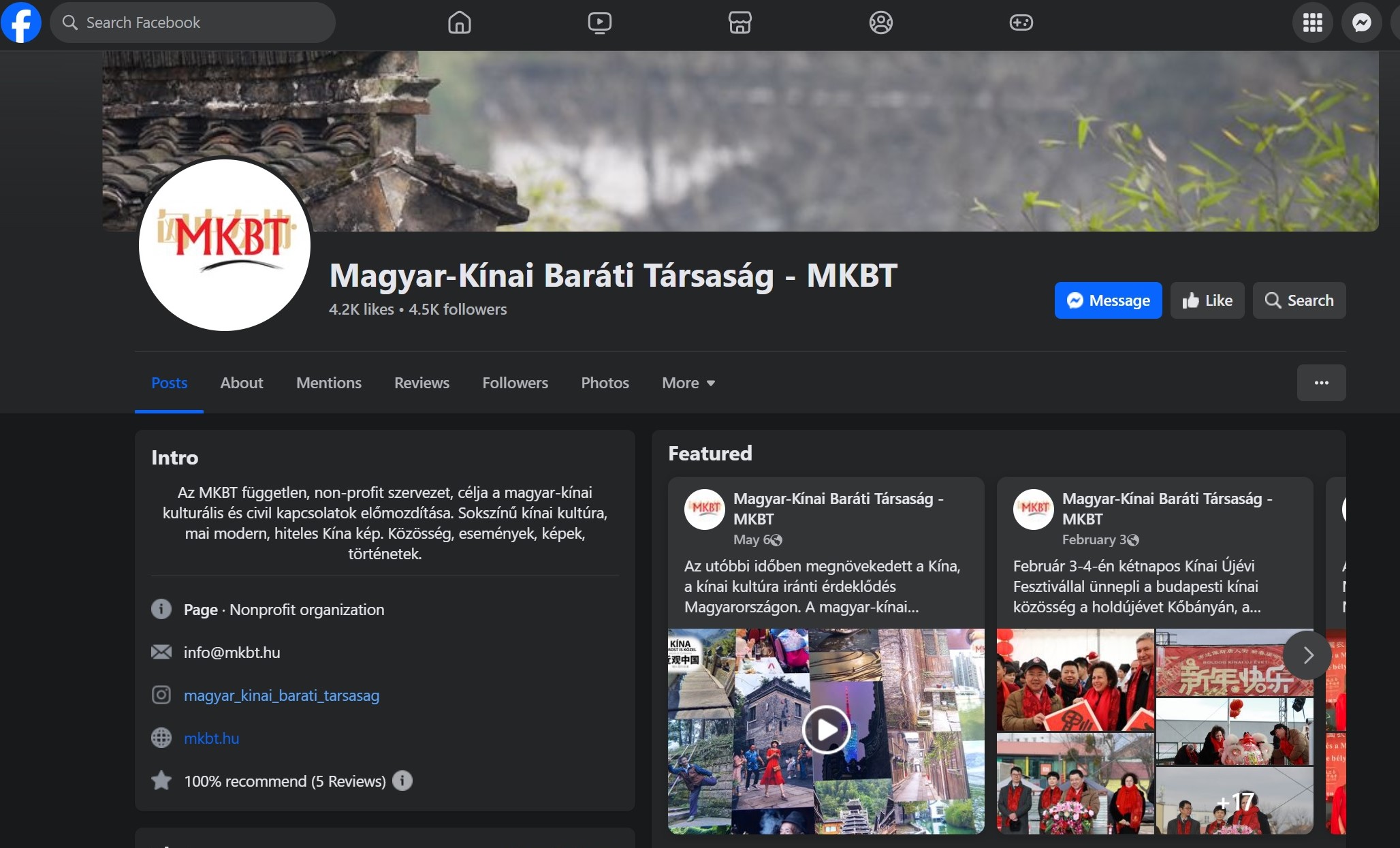Open the Followers tab
Viewport: 1400px width, 848px height.
515,383
